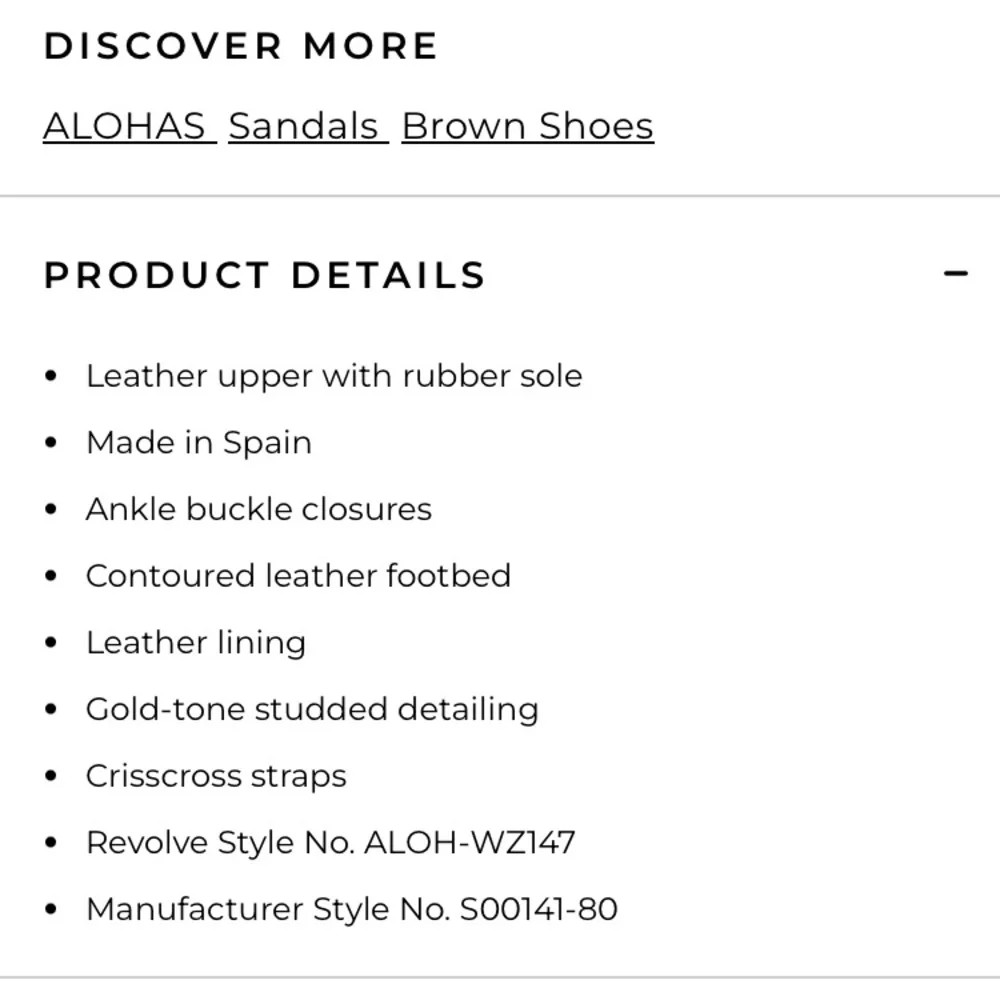This screenshot has width=1000, height=1000.
Task: Select the 'Ankle buckle closures' line
Action: point(258,509)
